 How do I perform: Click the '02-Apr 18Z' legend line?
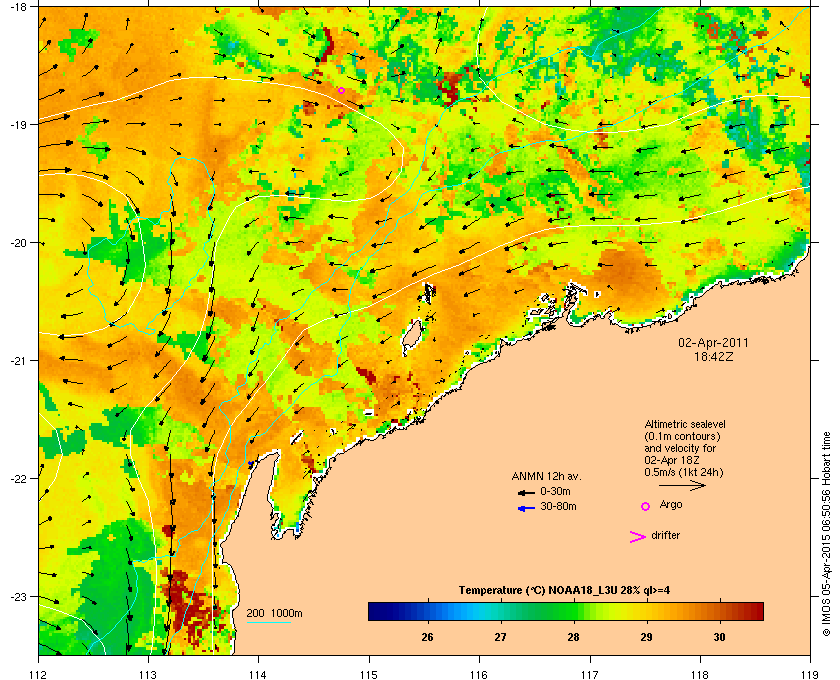pos(672,460)
